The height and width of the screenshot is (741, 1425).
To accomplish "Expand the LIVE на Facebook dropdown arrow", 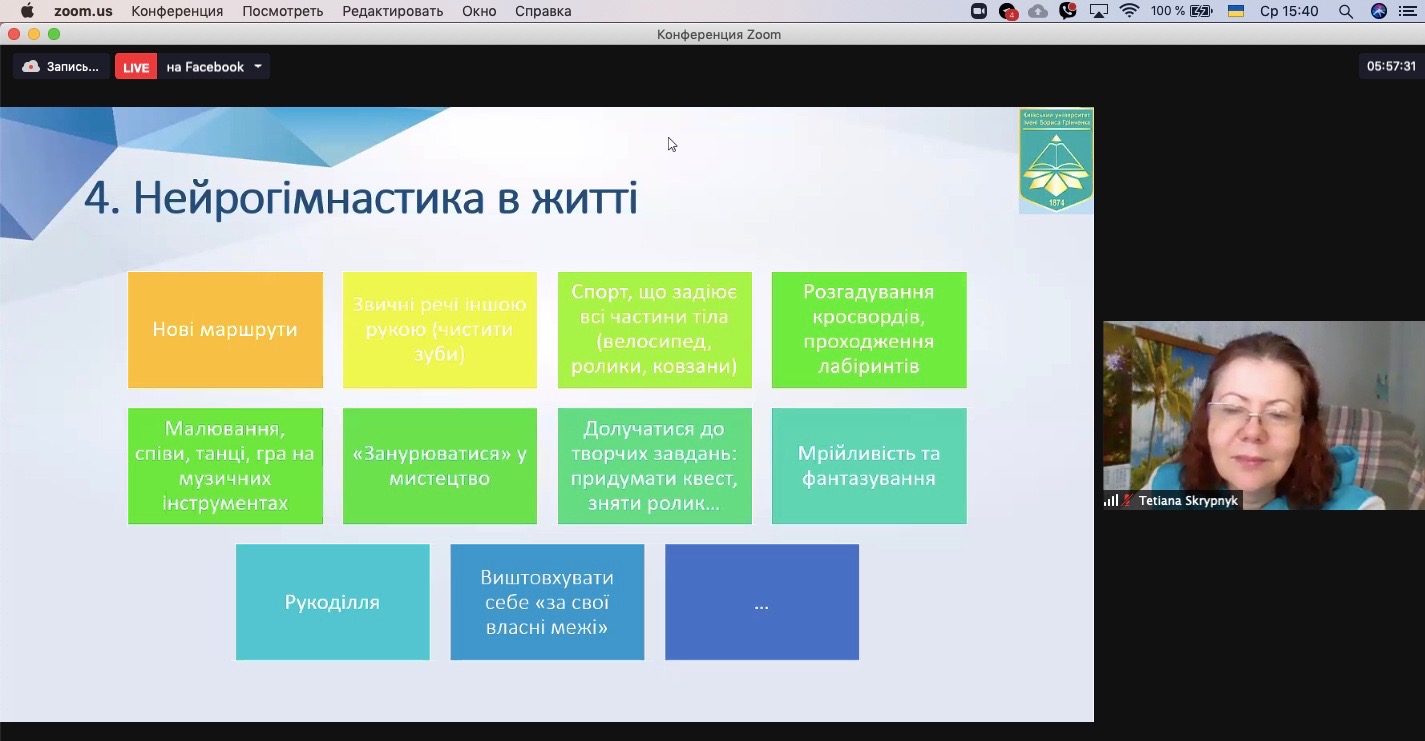I will pyautogui.click(x=258, y=67).
